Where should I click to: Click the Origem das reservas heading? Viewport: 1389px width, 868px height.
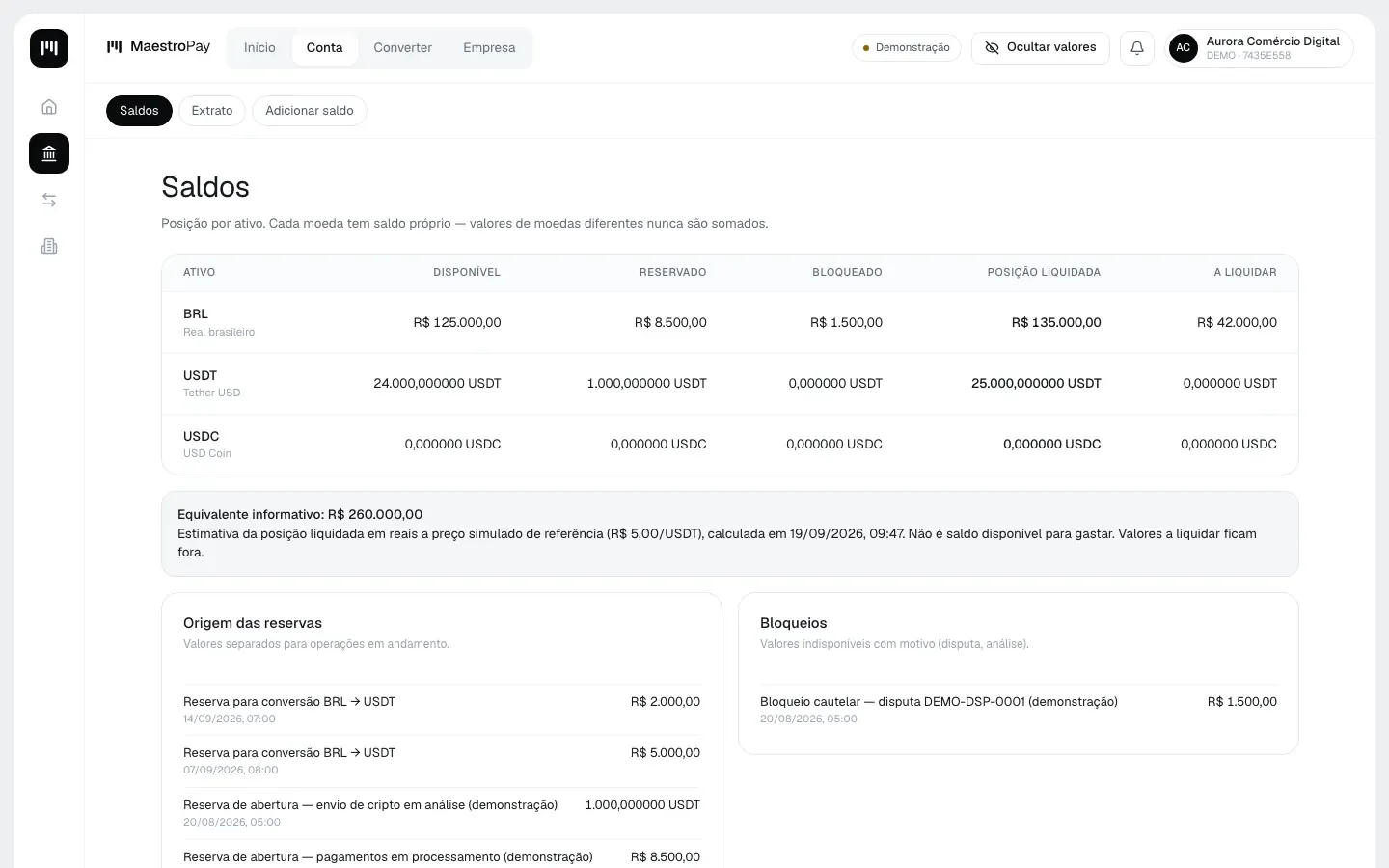[253, 623]
